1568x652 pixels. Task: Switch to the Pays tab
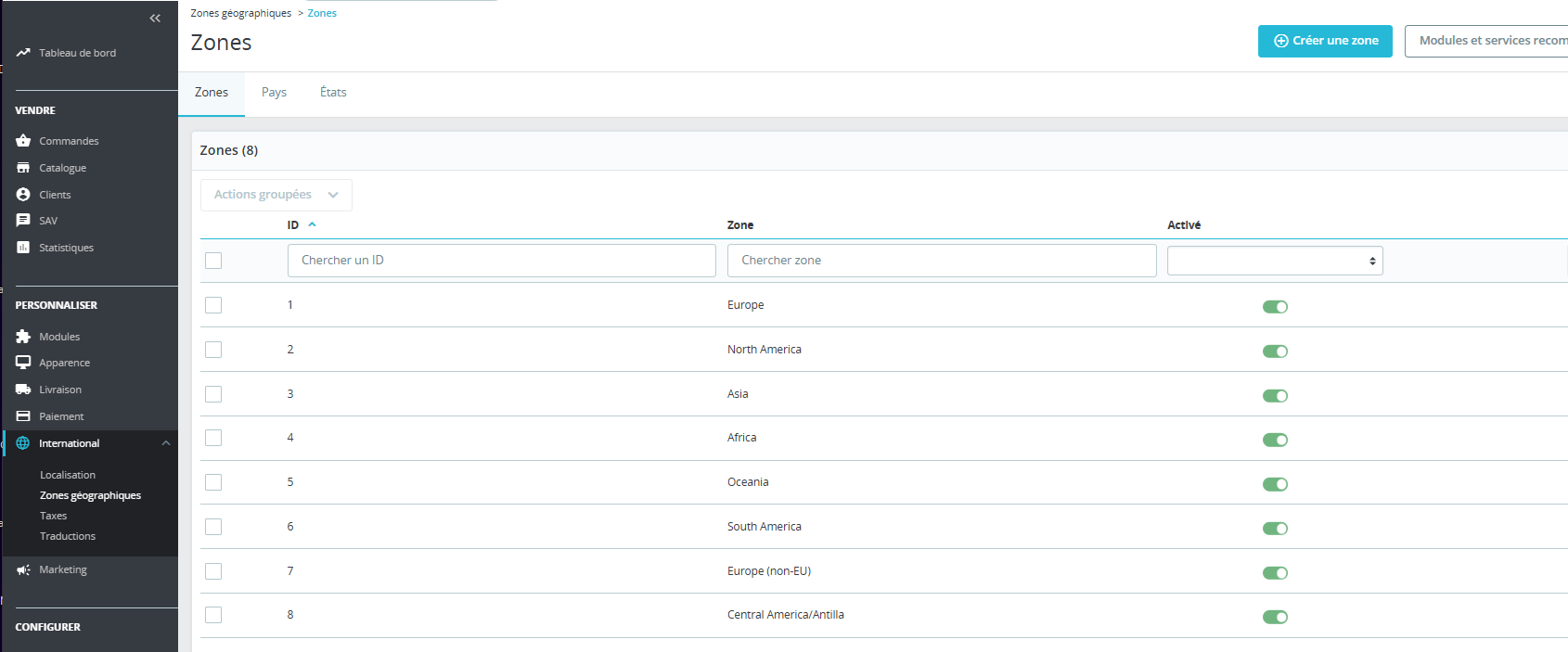[x=274, y=93]
